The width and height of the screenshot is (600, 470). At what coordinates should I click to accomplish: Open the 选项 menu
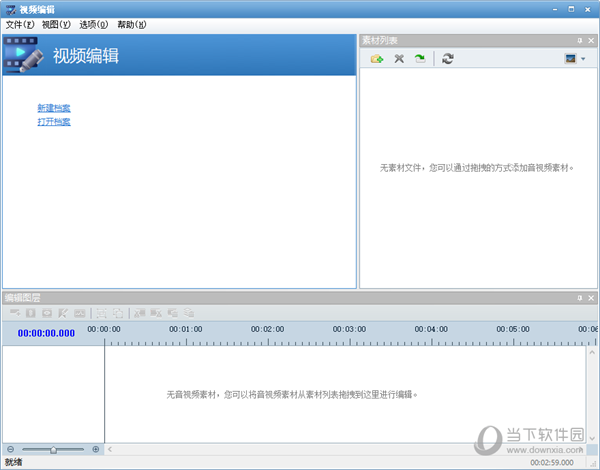94,24
